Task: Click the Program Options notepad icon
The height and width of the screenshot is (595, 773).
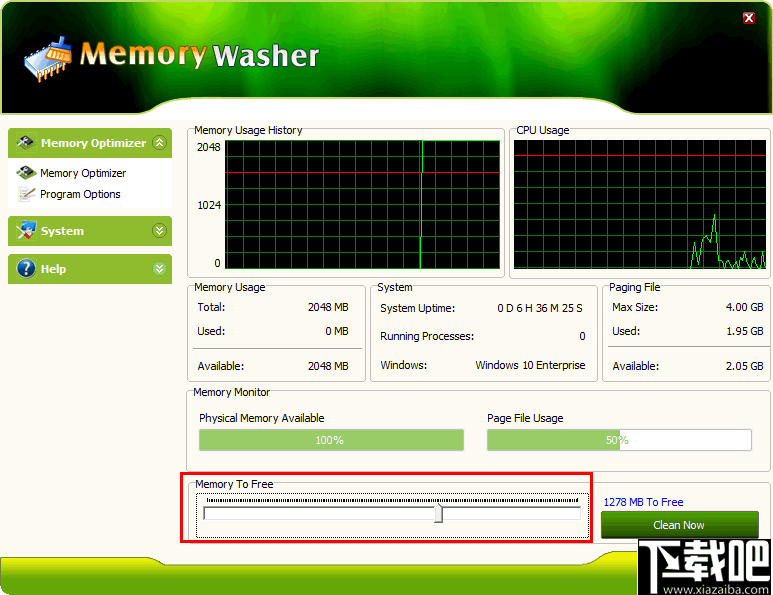Action: [x=26, y=194]
